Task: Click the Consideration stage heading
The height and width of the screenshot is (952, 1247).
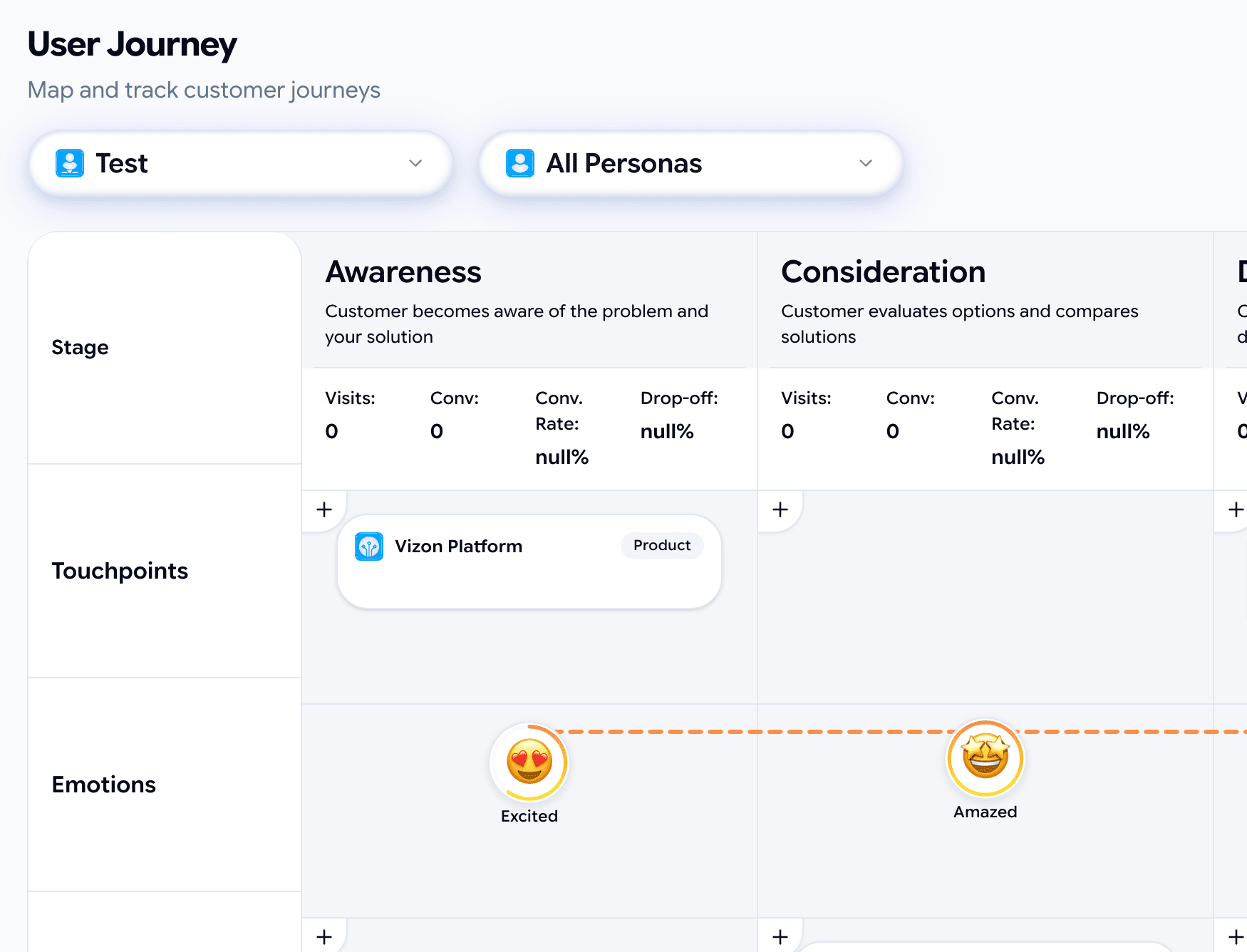Action: (883, 272)
